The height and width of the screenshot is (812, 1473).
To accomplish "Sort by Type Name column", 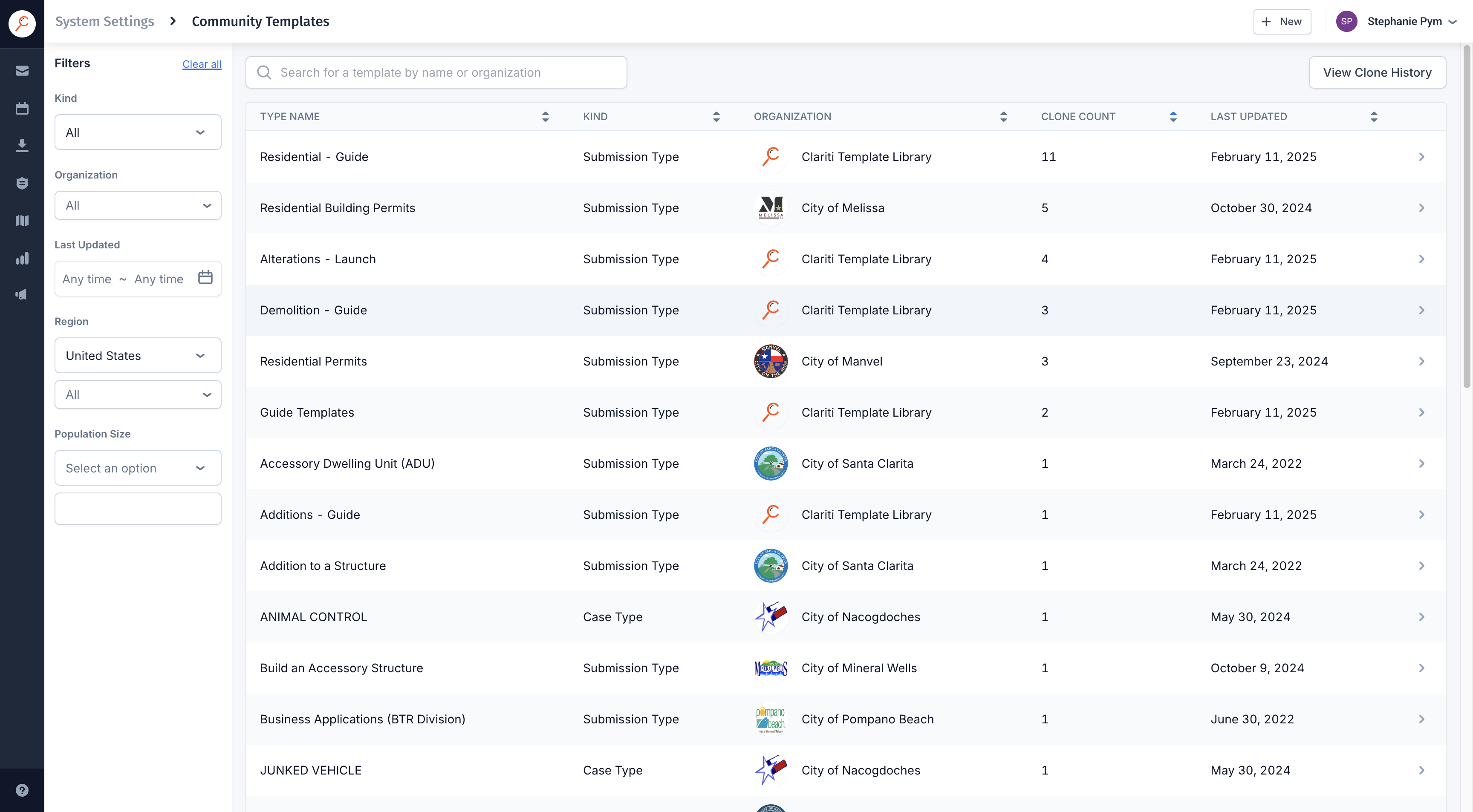I will coord(545,117).
